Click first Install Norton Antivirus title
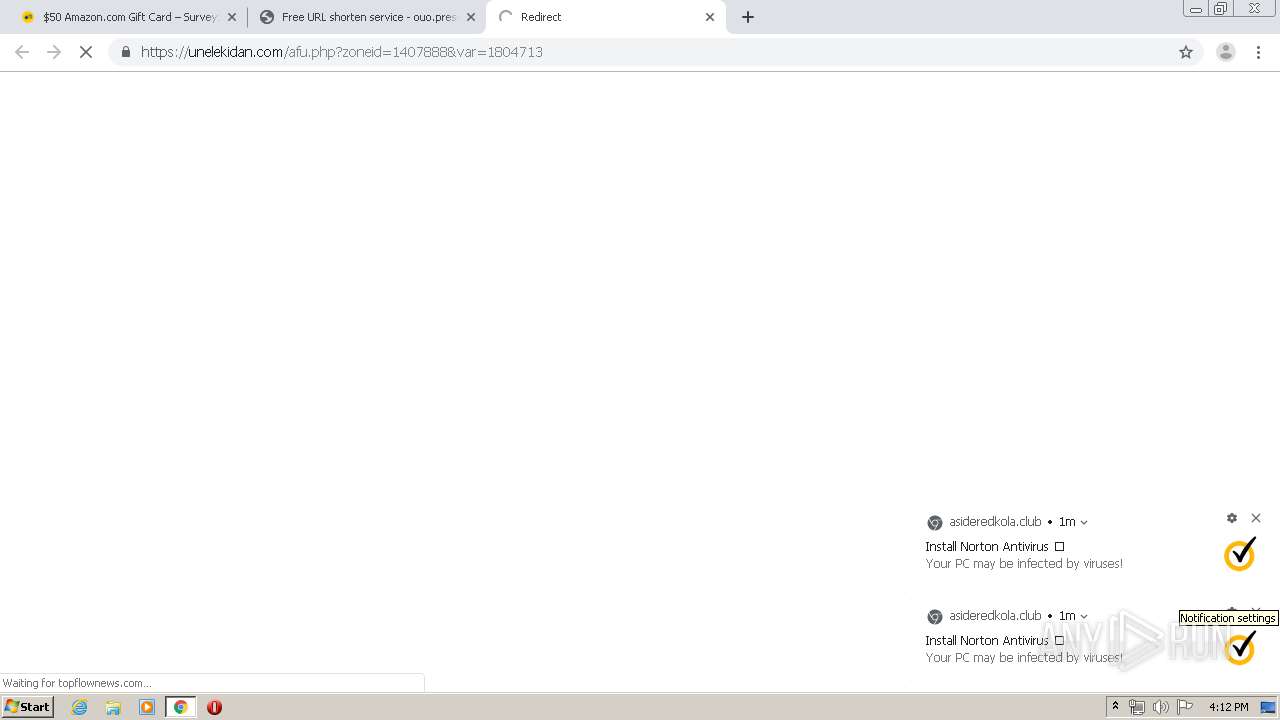This screenshot has width=1280, height=720. [x=995, y=546]
